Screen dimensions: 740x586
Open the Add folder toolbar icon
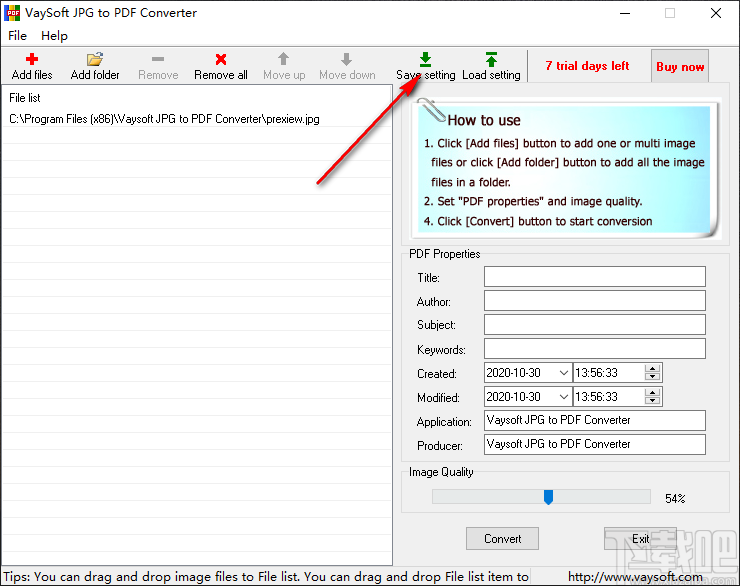point(94,59)
